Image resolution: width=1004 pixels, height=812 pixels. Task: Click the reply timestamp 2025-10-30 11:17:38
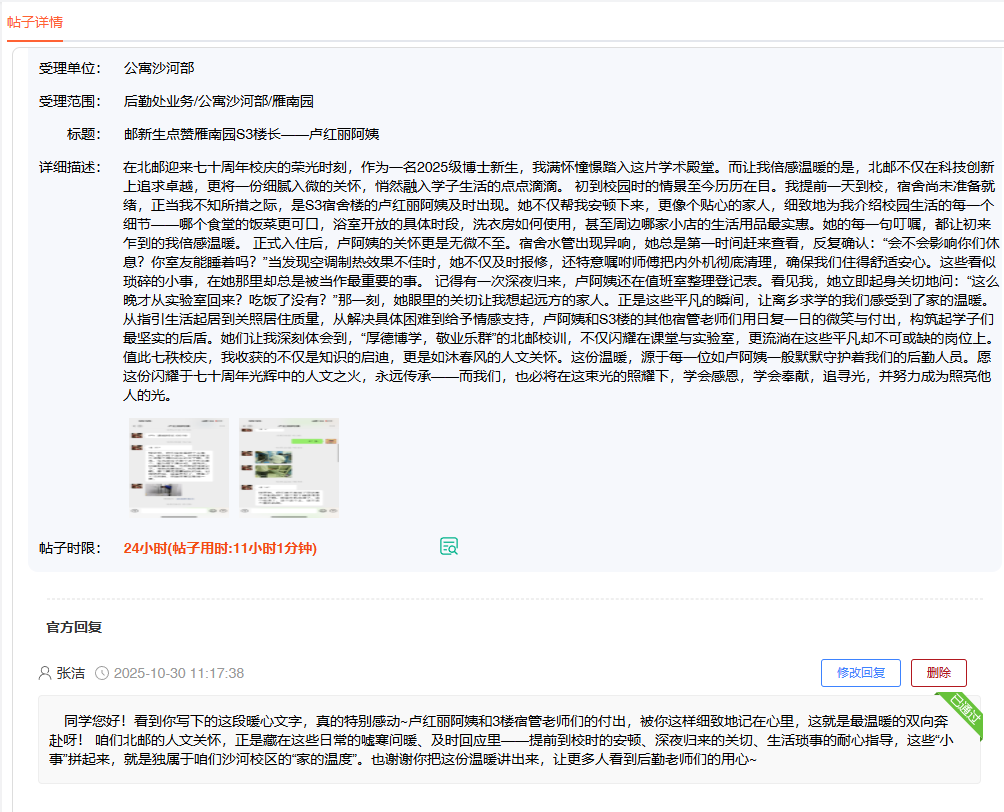(x=179, y=673)
